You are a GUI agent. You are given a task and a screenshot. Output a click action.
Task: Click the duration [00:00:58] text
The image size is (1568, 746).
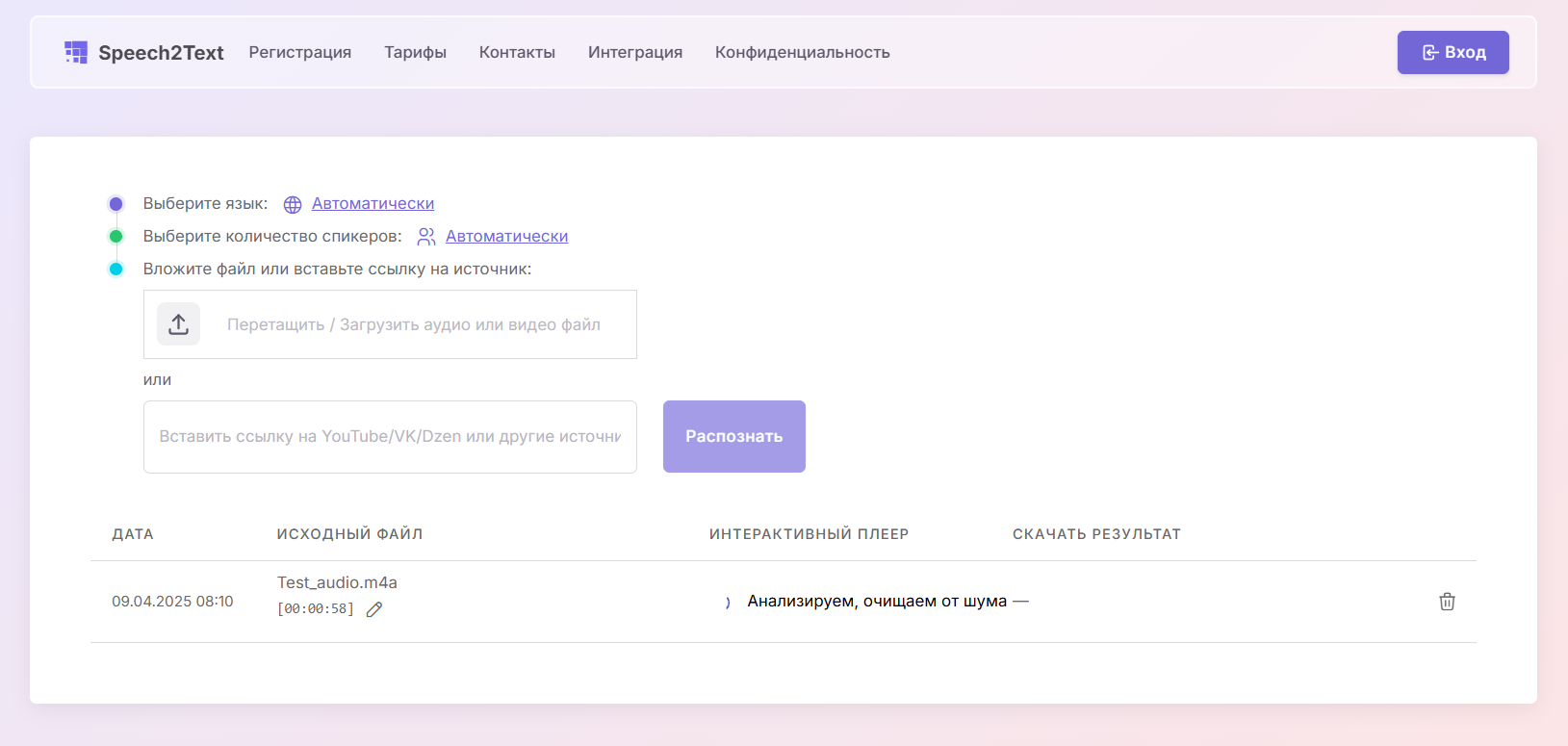point(316,609)
